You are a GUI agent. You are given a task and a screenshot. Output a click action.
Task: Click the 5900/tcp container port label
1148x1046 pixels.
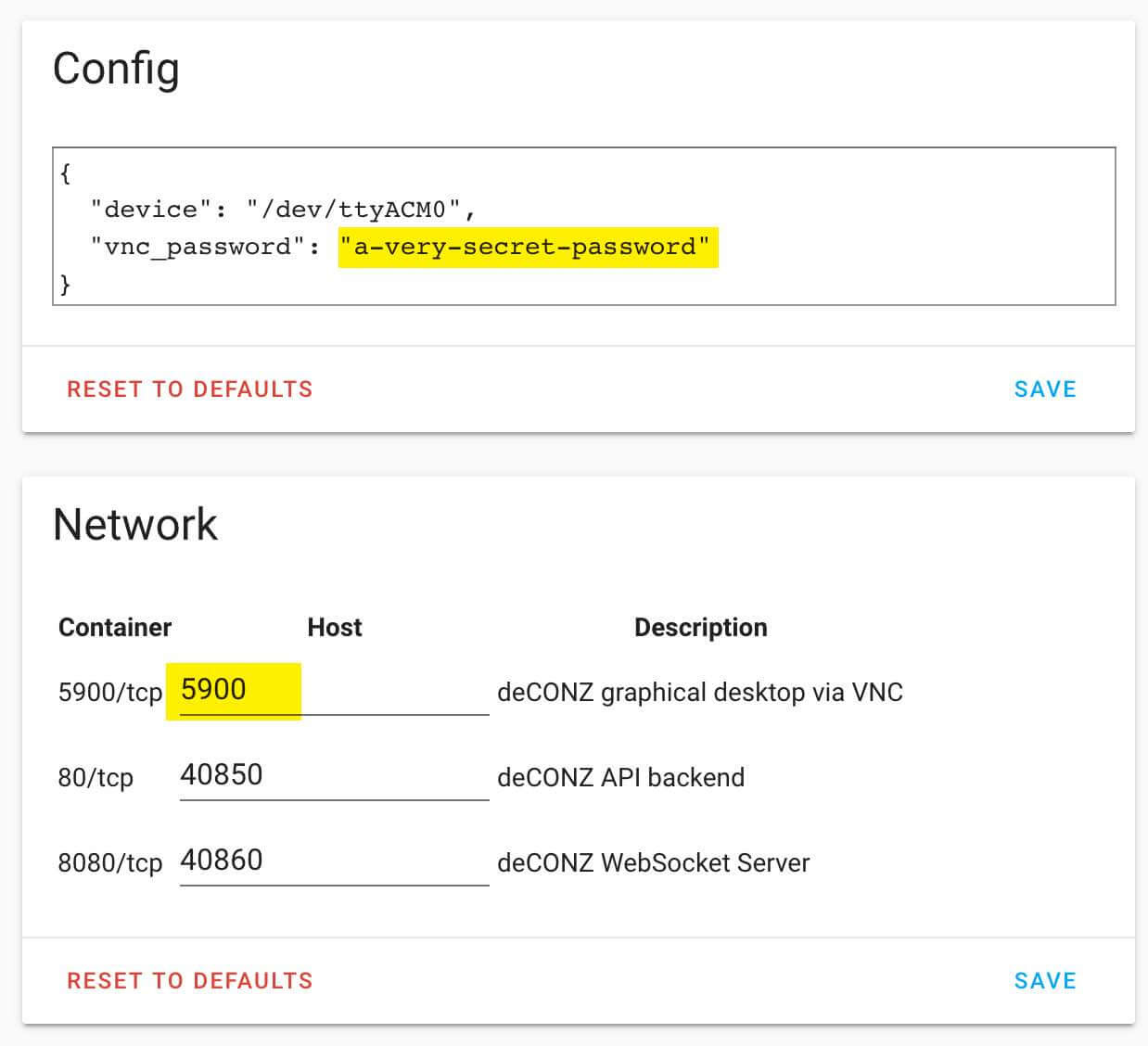pos(109,693)
